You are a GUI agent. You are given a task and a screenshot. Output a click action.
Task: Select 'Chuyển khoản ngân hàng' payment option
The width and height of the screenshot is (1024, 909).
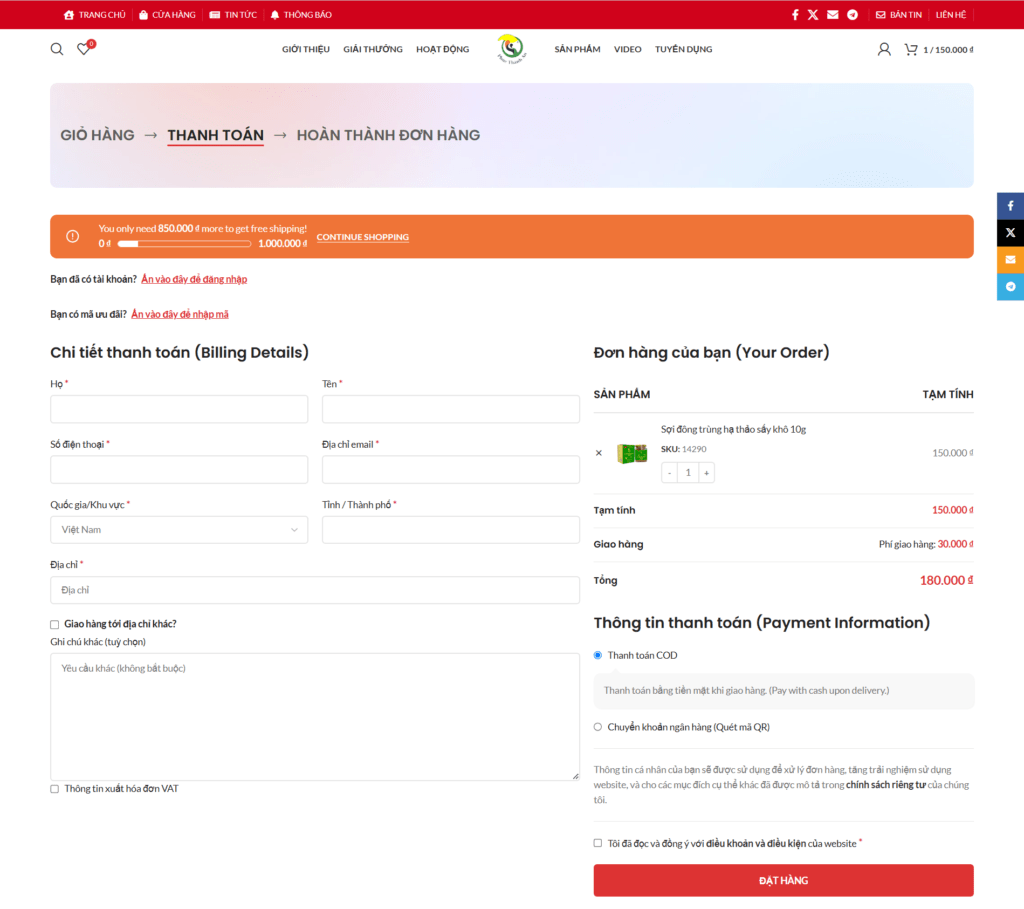598,727
